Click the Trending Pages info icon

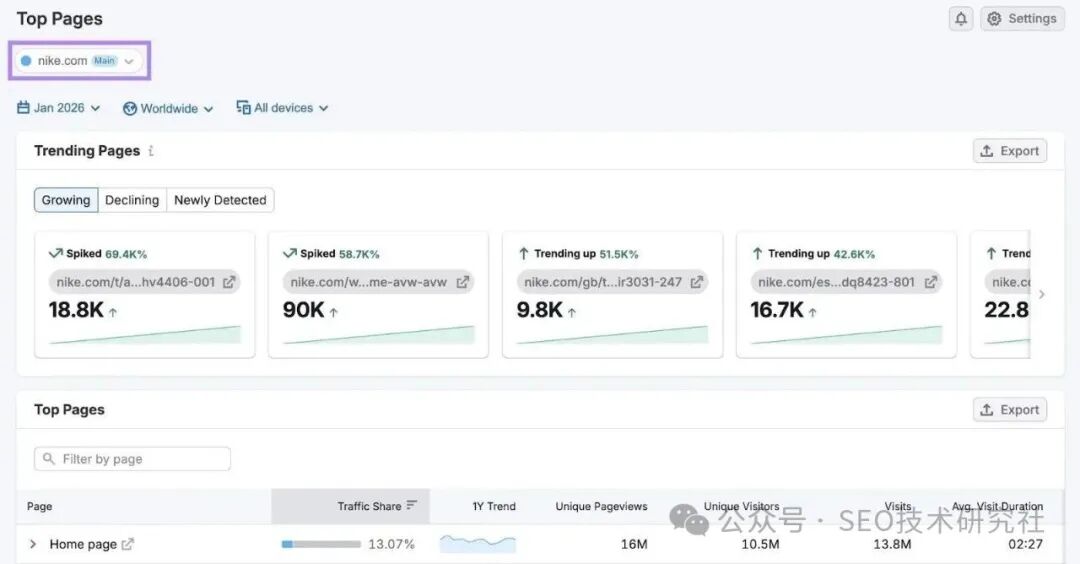151,151
